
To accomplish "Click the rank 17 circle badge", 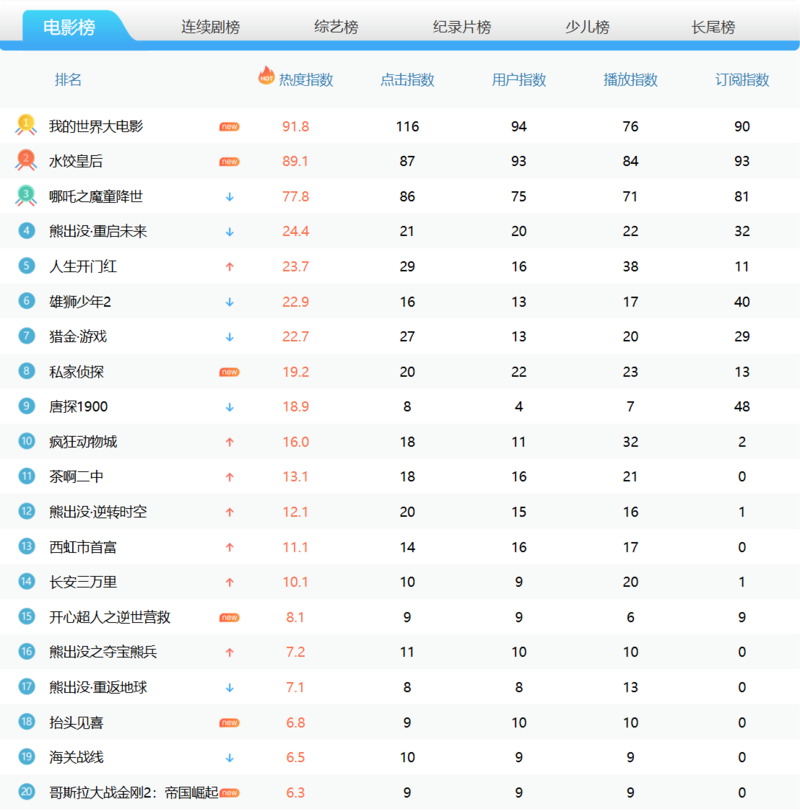I will point(27,686).
